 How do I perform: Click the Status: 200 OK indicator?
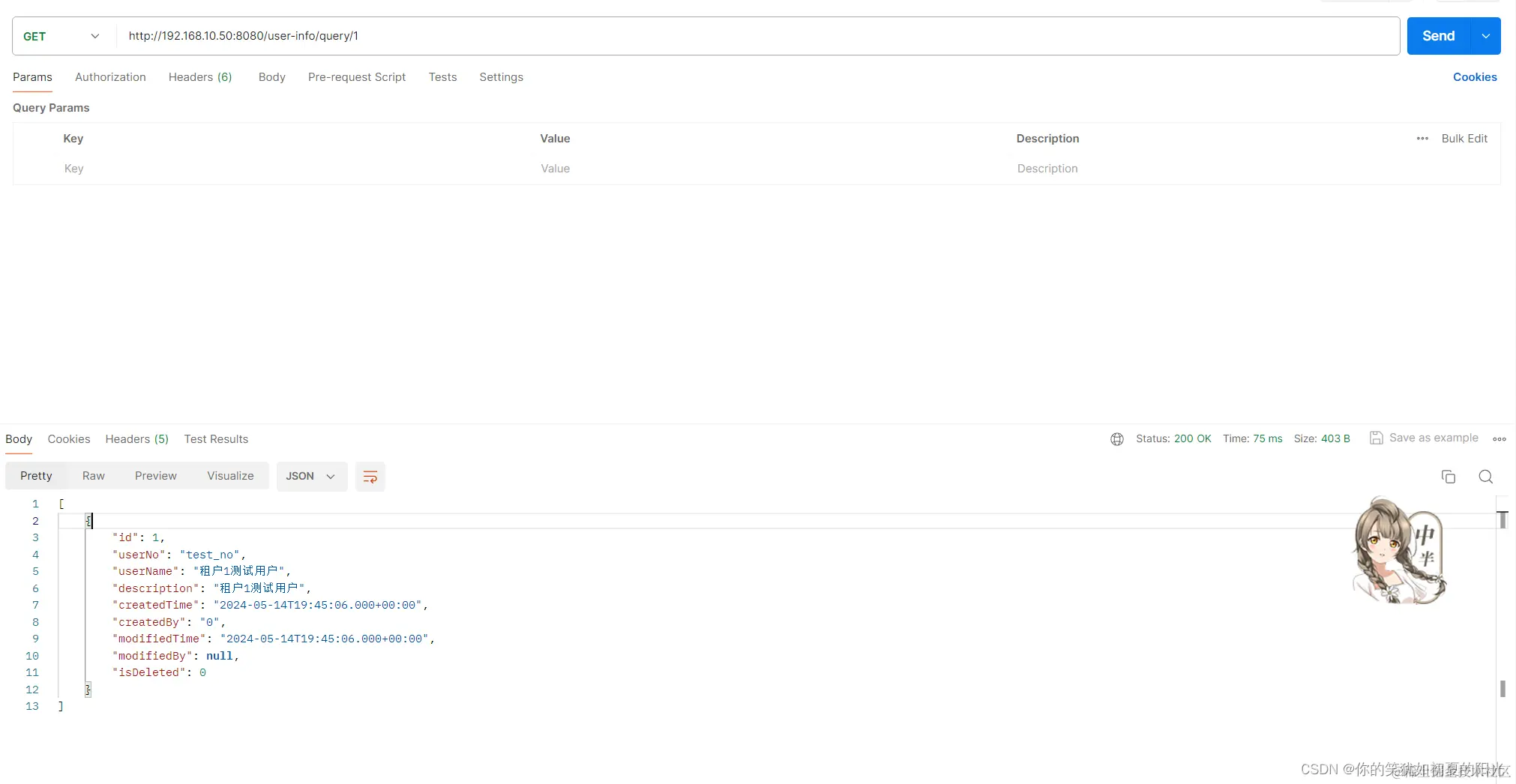(x=1173, y=438)
